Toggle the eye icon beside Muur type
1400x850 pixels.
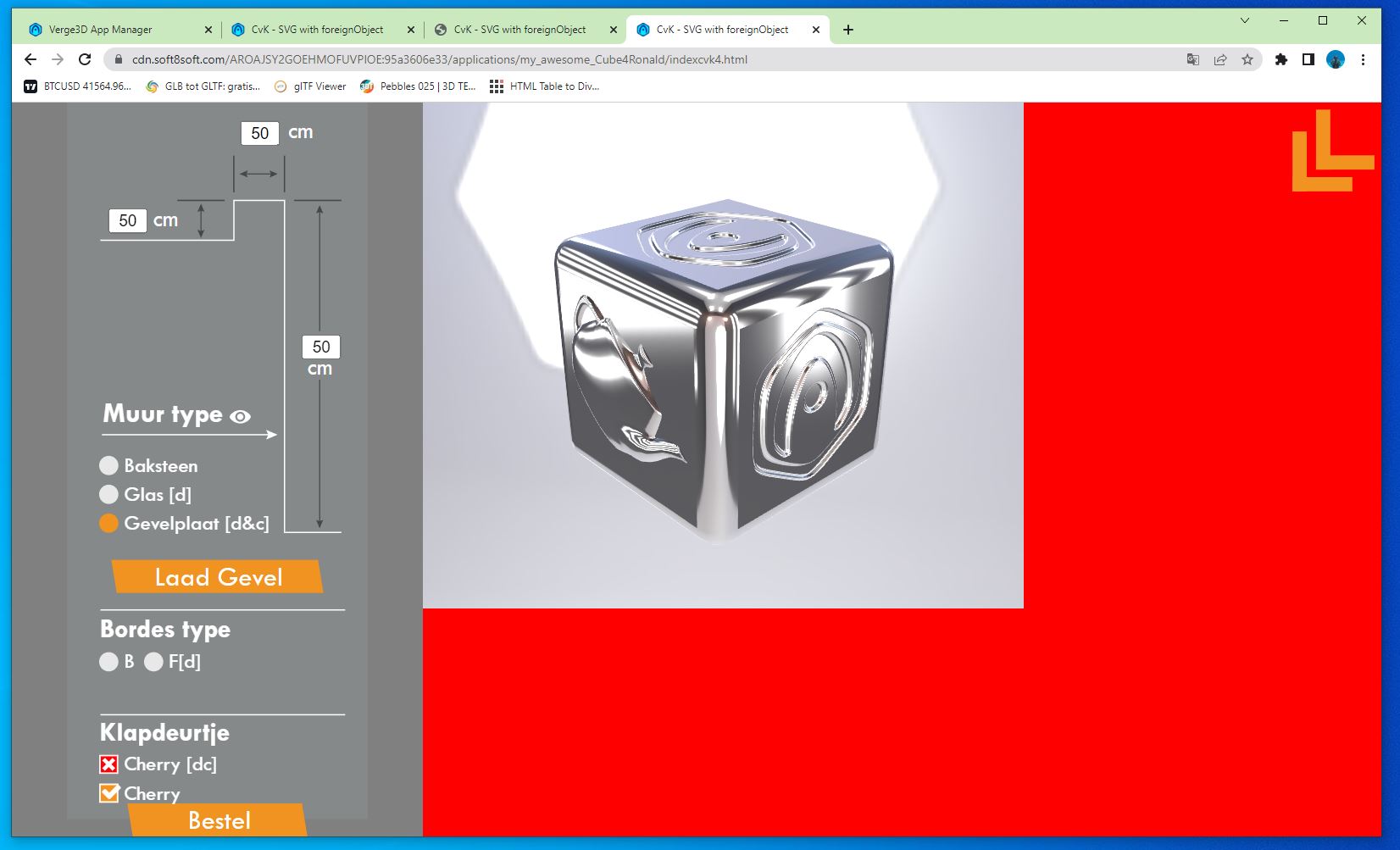(241, 416)
